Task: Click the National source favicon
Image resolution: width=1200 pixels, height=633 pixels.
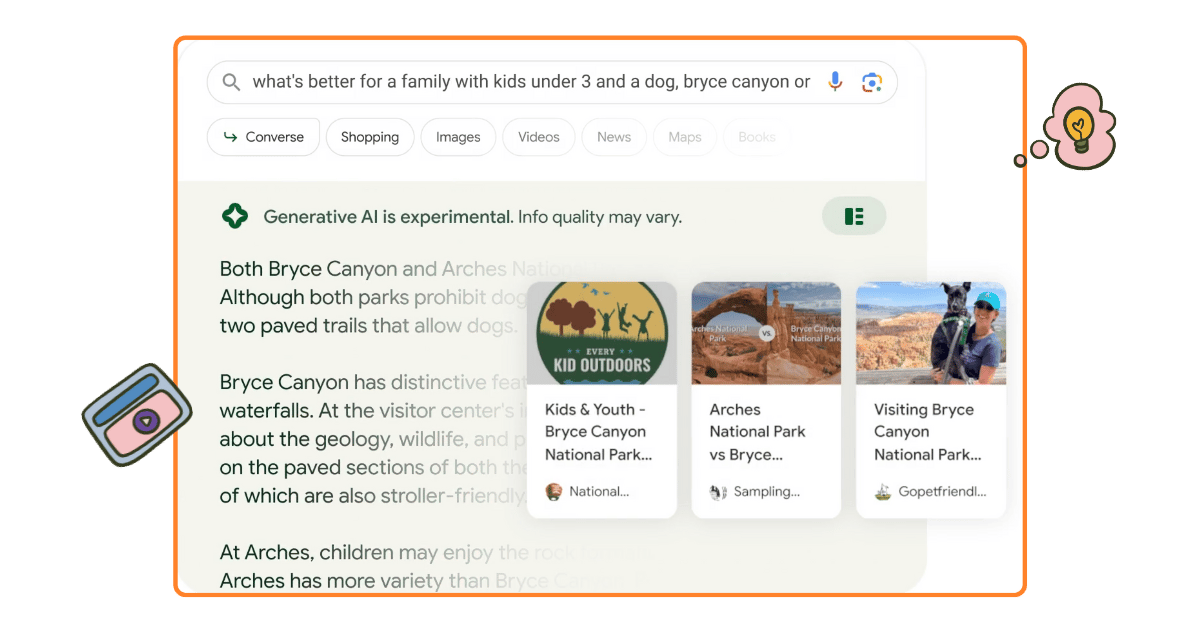Action: (x=554, y=492)
